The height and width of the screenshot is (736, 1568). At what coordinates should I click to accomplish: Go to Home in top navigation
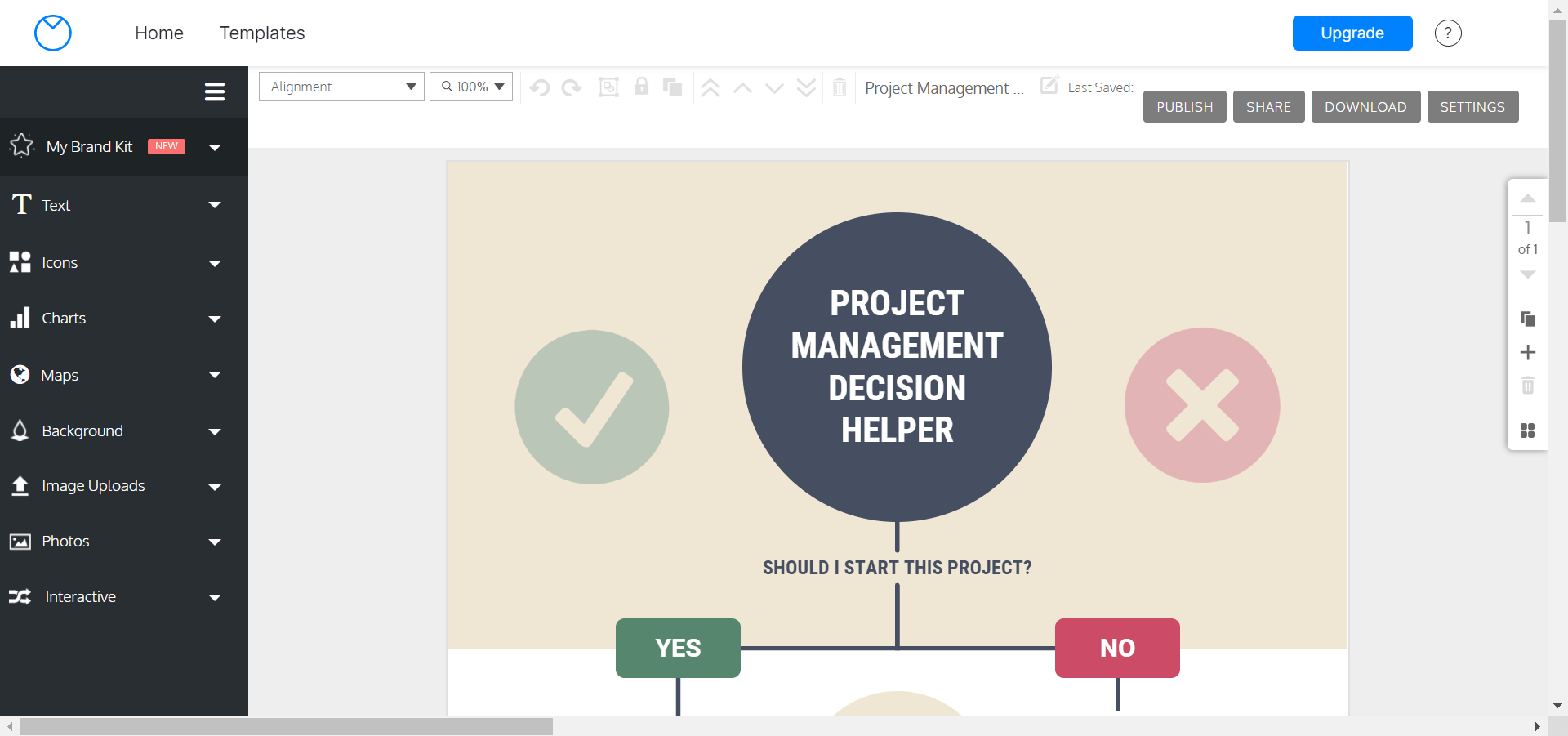[159, 33]
